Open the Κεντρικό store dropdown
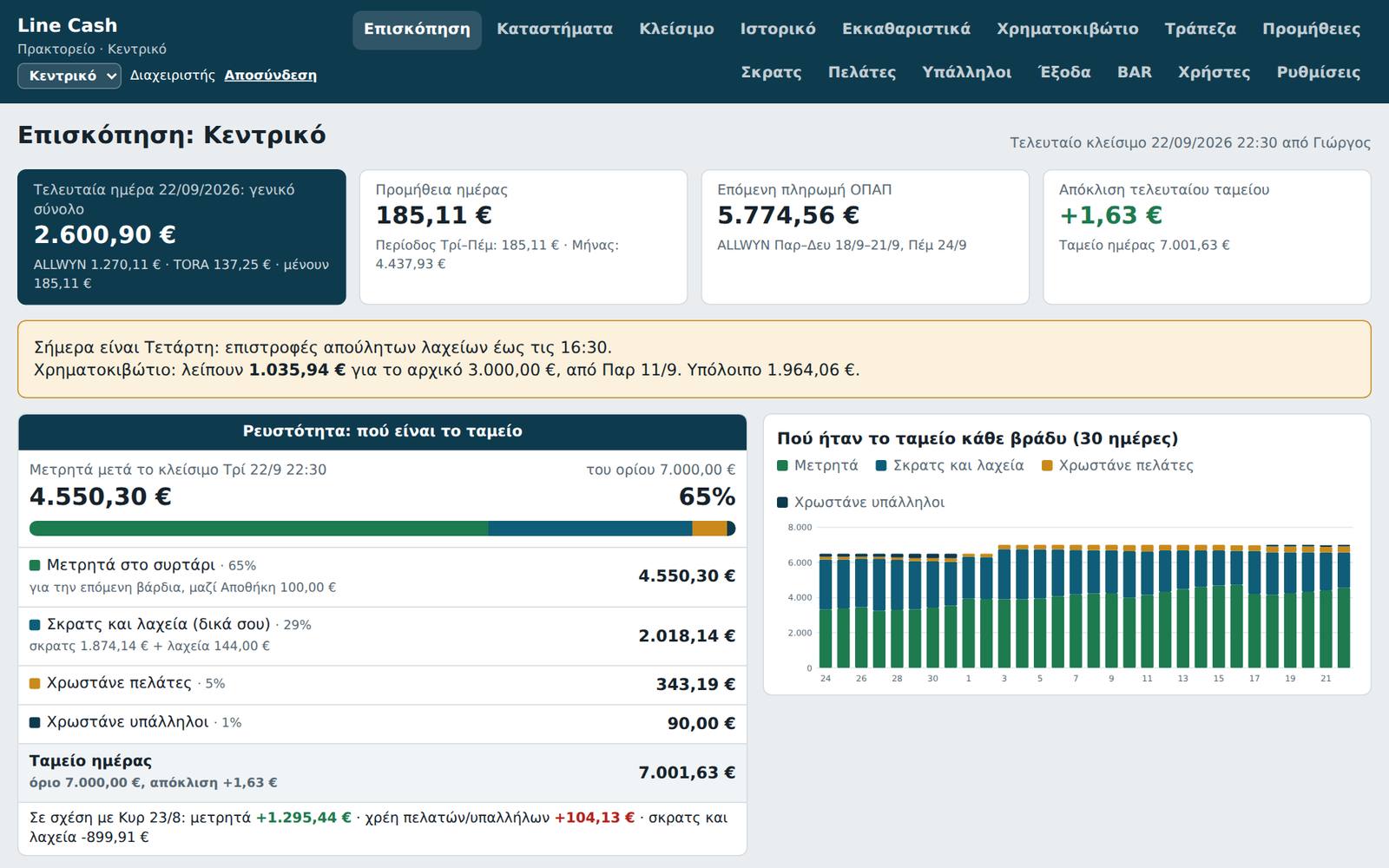The height and width of the screenshot is (868, 1389). [x=69, y=76]
